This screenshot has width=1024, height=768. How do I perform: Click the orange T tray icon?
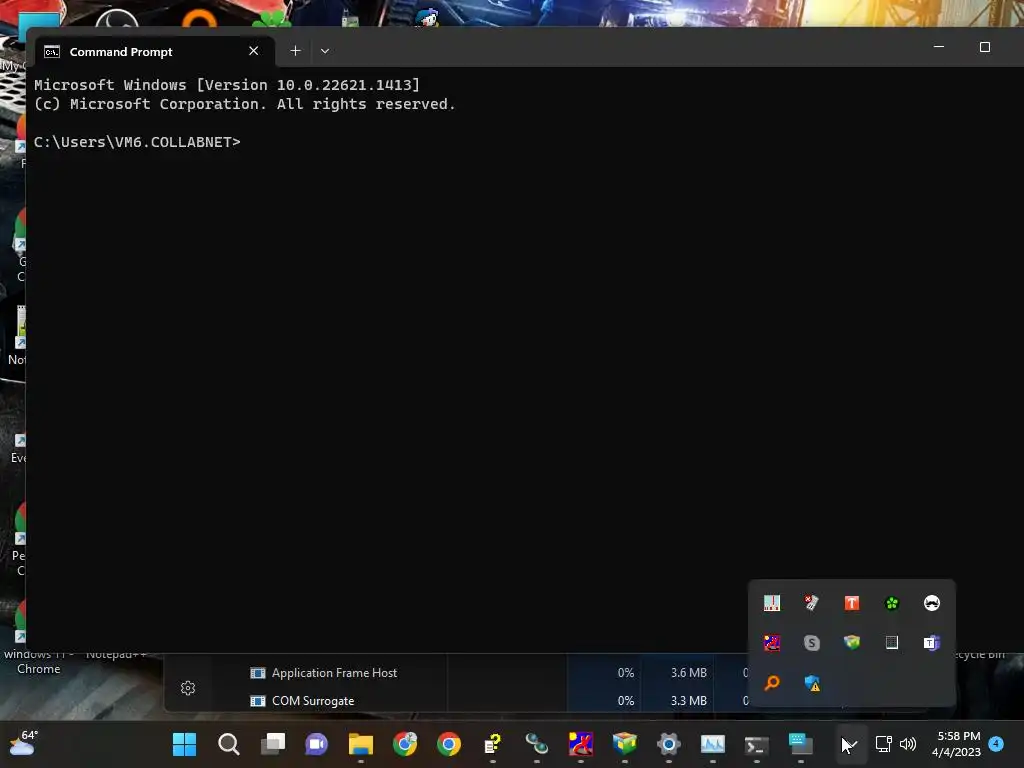tap(852, 603)
